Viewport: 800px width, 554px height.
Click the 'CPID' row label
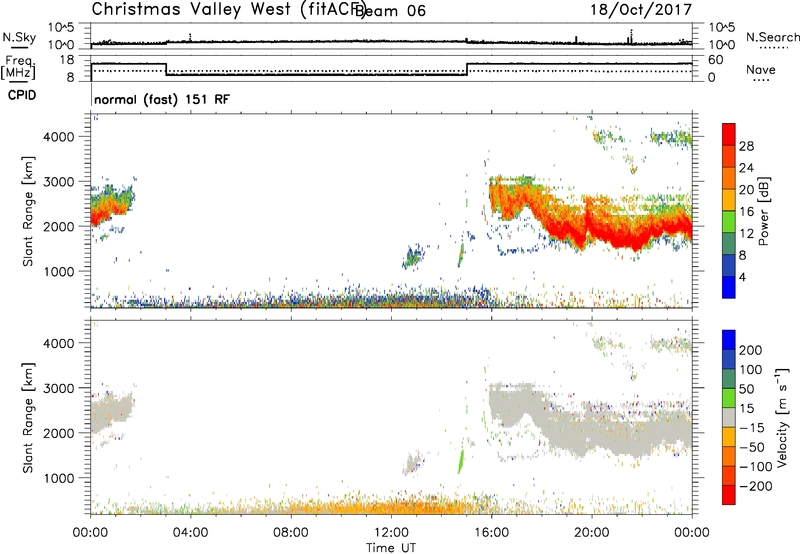pos(22,95)
